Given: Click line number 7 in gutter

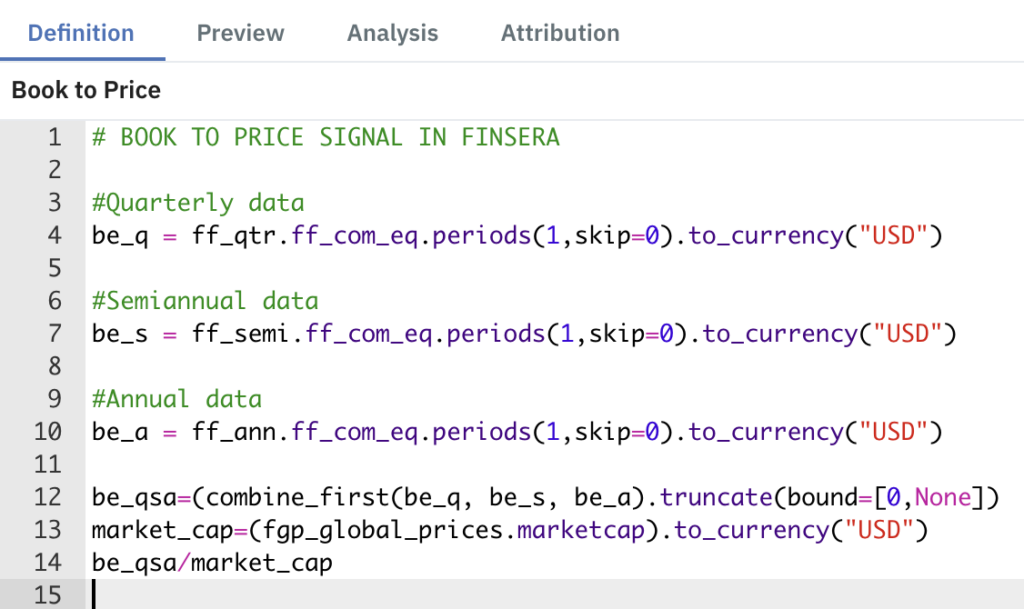Looking at the screenshot, I should pos(55,334).
